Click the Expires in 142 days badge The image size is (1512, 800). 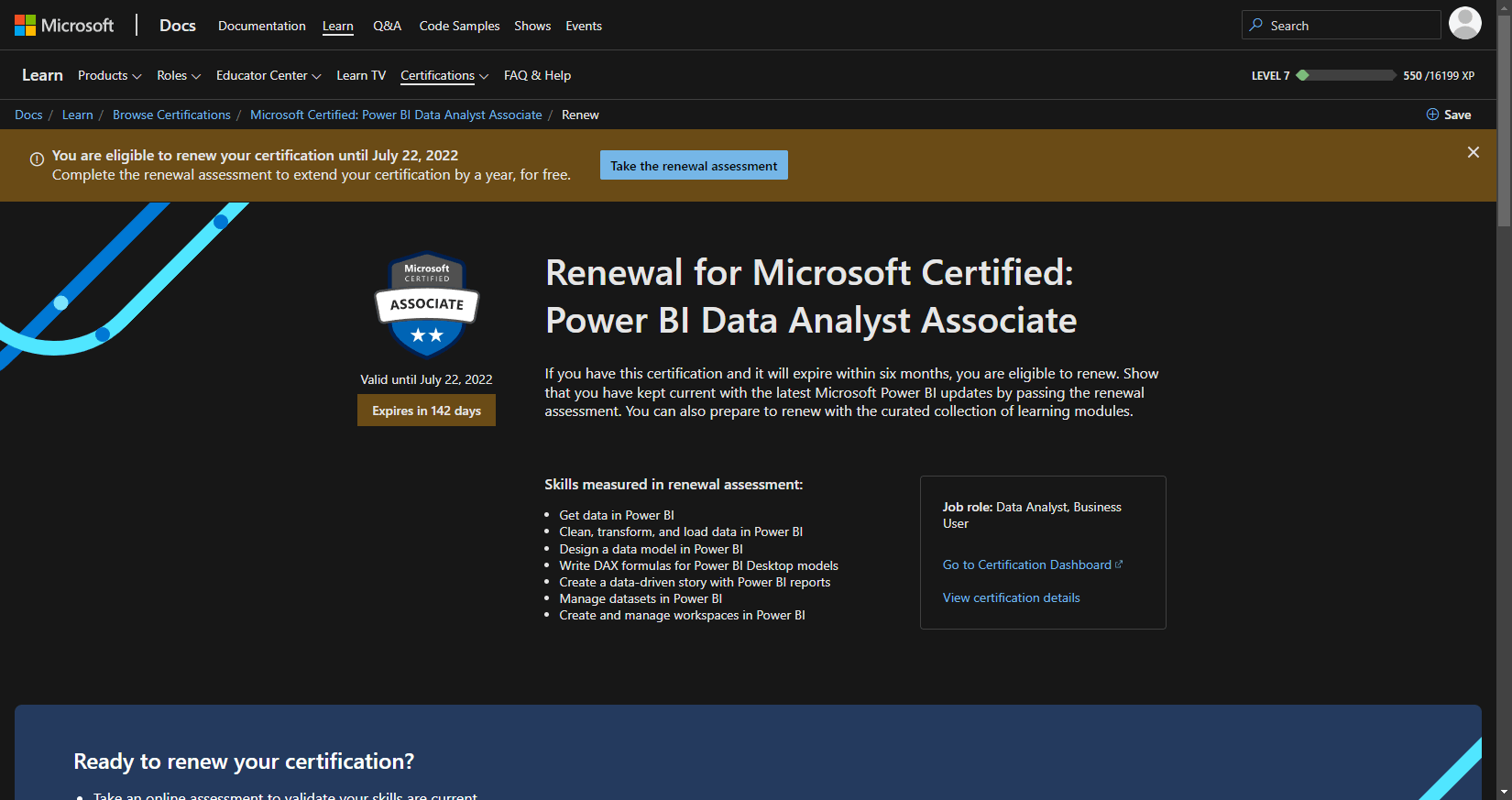coord(426,411)
